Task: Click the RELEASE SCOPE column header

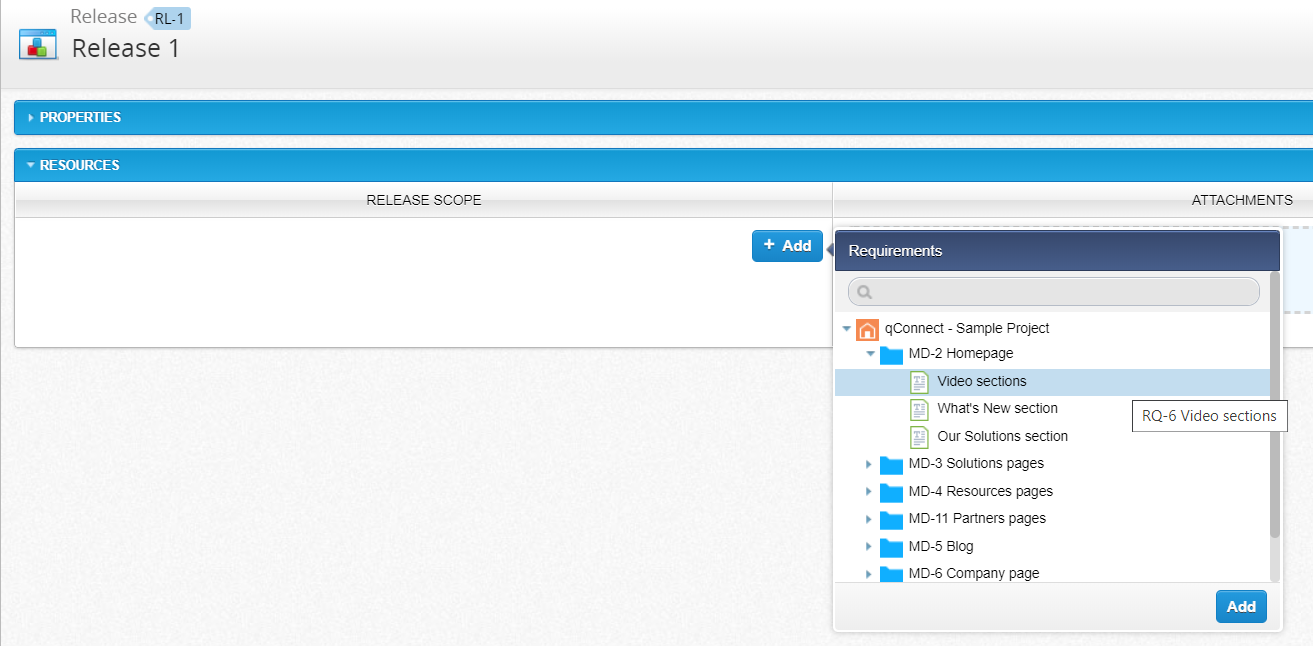Action: 424,200
